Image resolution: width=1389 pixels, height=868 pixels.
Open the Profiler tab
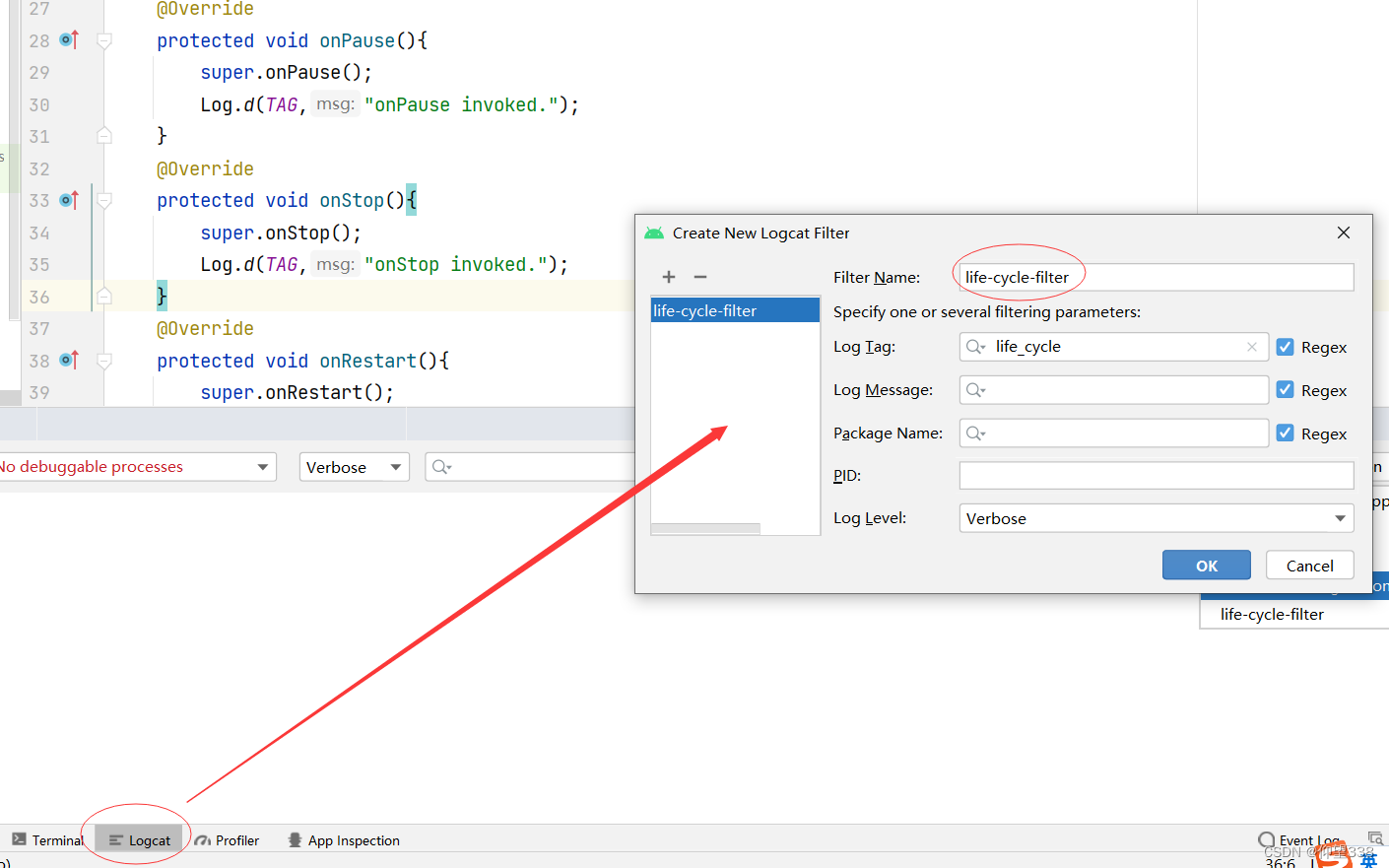tap(227, 840)
